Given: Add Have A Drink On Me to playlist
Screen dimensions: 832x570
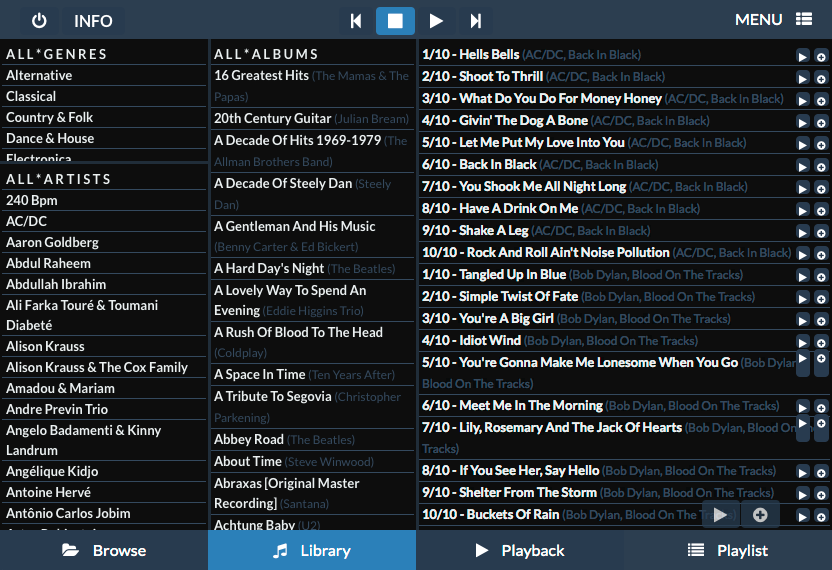Looking at the screenshot, I should [x=821, y=211].
